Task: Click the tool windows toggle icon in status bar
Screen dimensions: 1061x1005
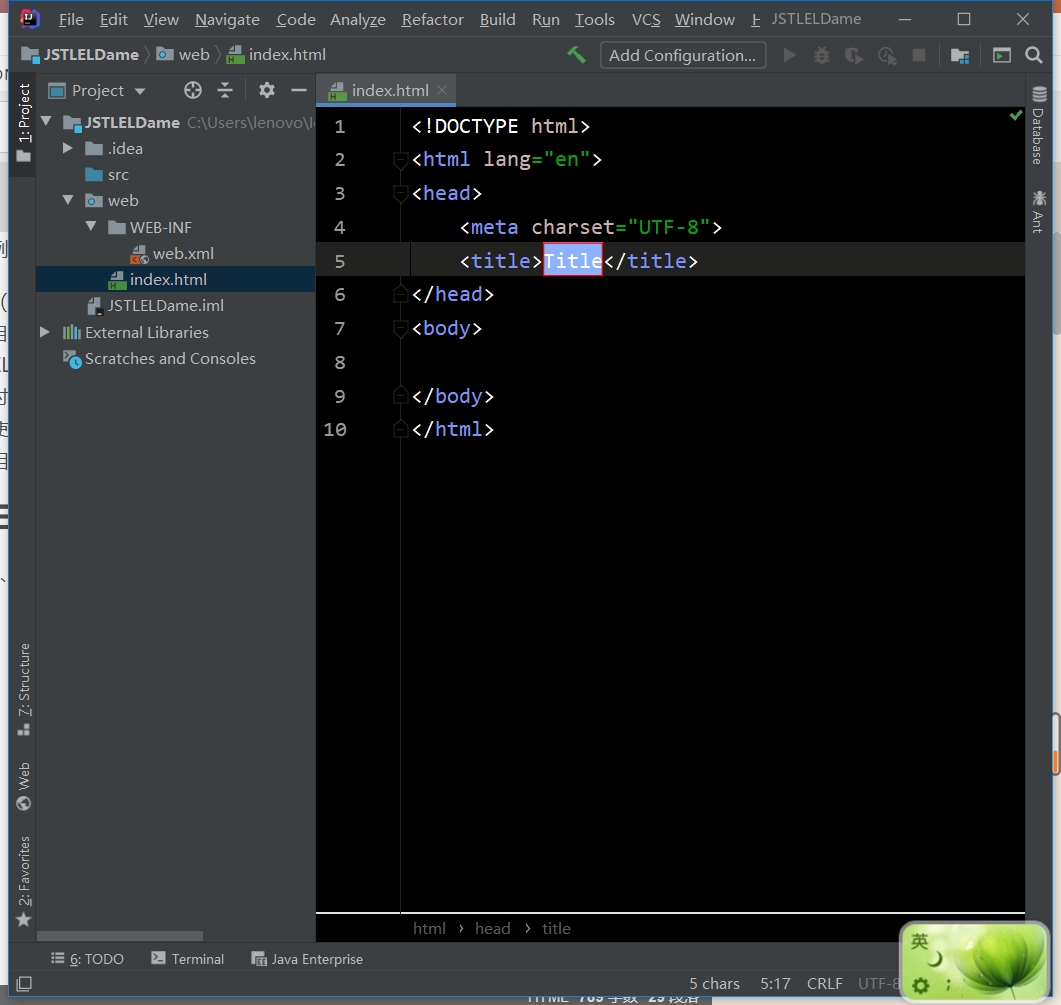Action: point(24,984)
